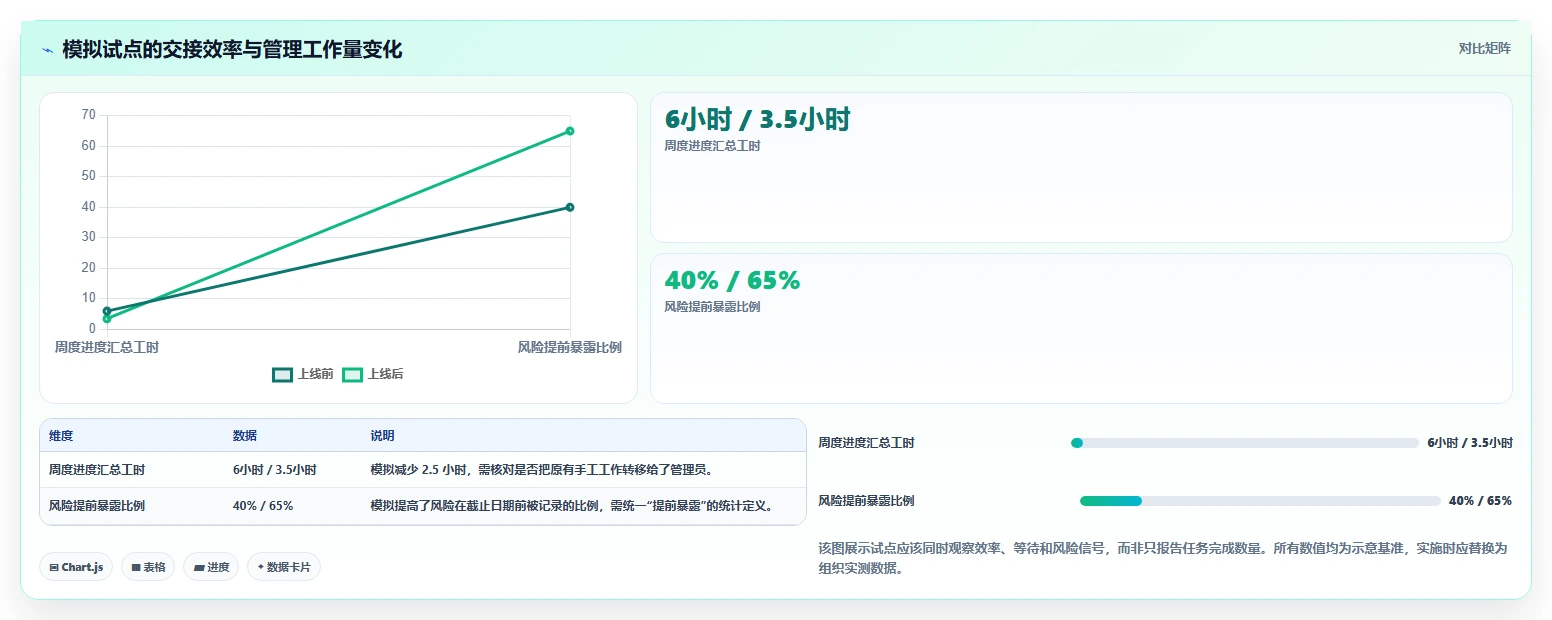Click the 周度进度汇总工时 progress bar
The height and width of the screenshot is (620, 1552).
[x=1244, y=443]
